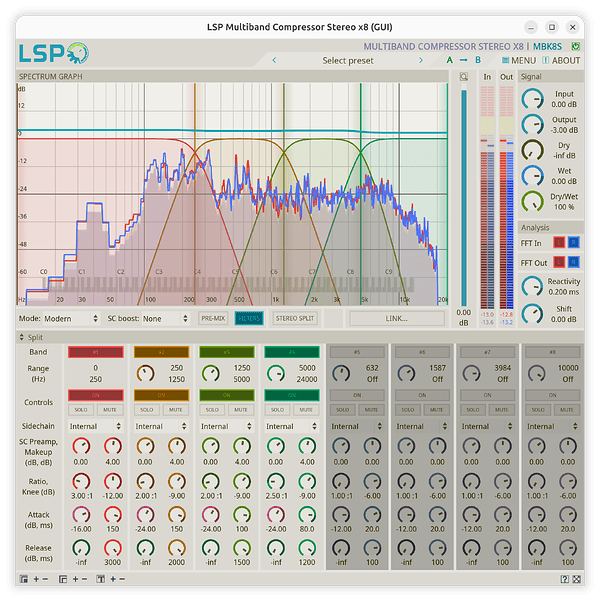
Task: Click the A state icon
Action: click(449, 60)
